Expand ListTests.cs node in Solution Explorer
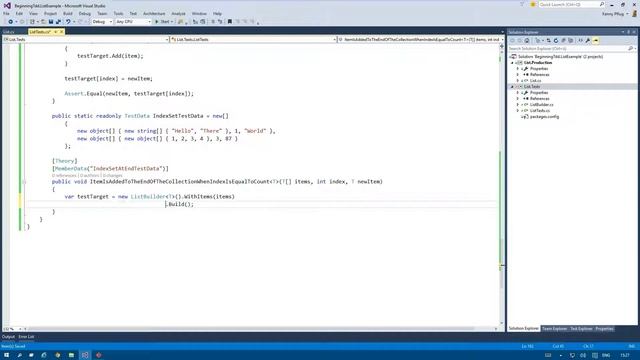Viewport: 640px width, 360px height. (x=518, y=111)
